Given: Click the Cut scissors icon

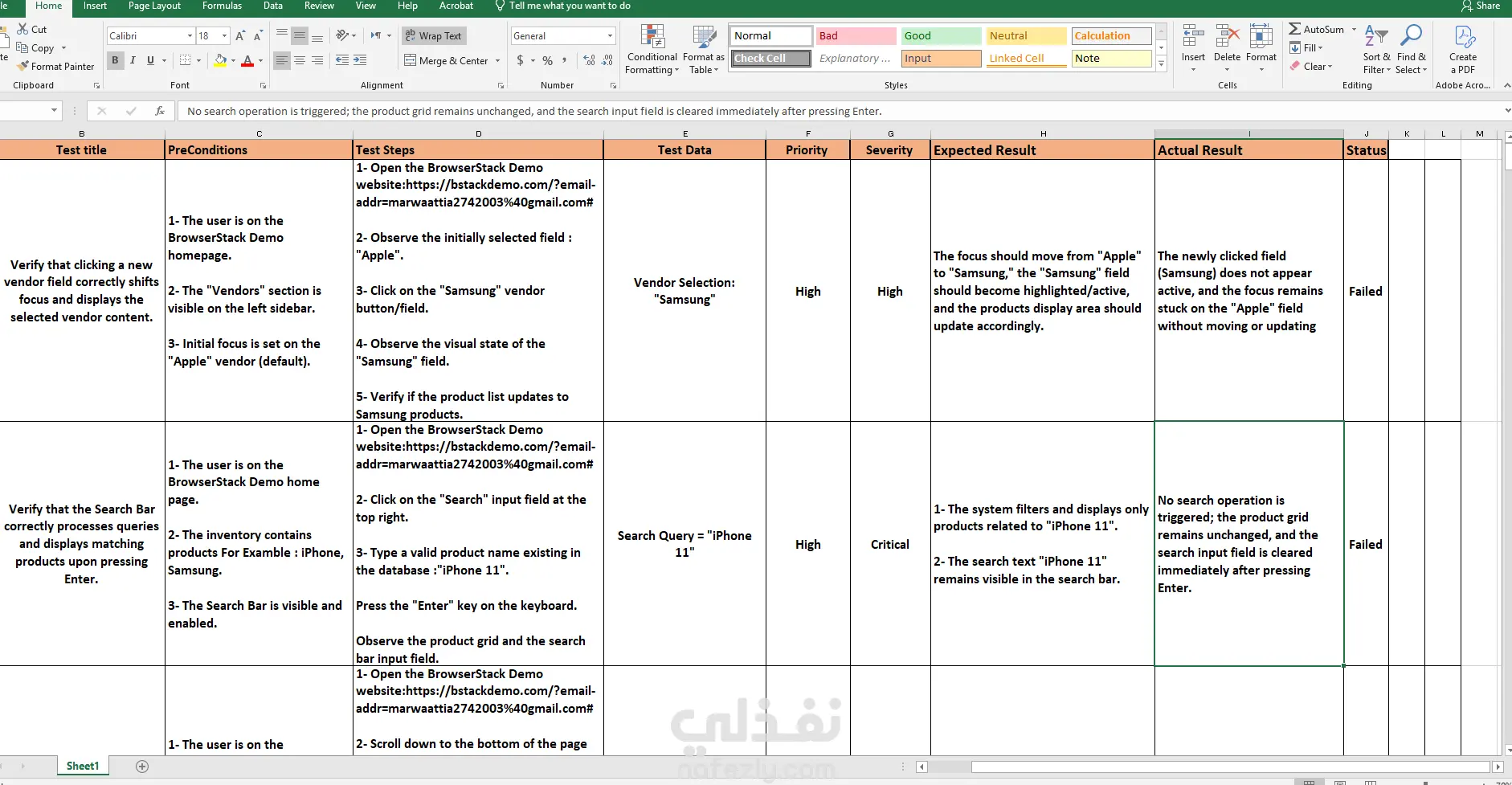Looking at the screenshot, I should pyautogui.click(x=22, y=29).
